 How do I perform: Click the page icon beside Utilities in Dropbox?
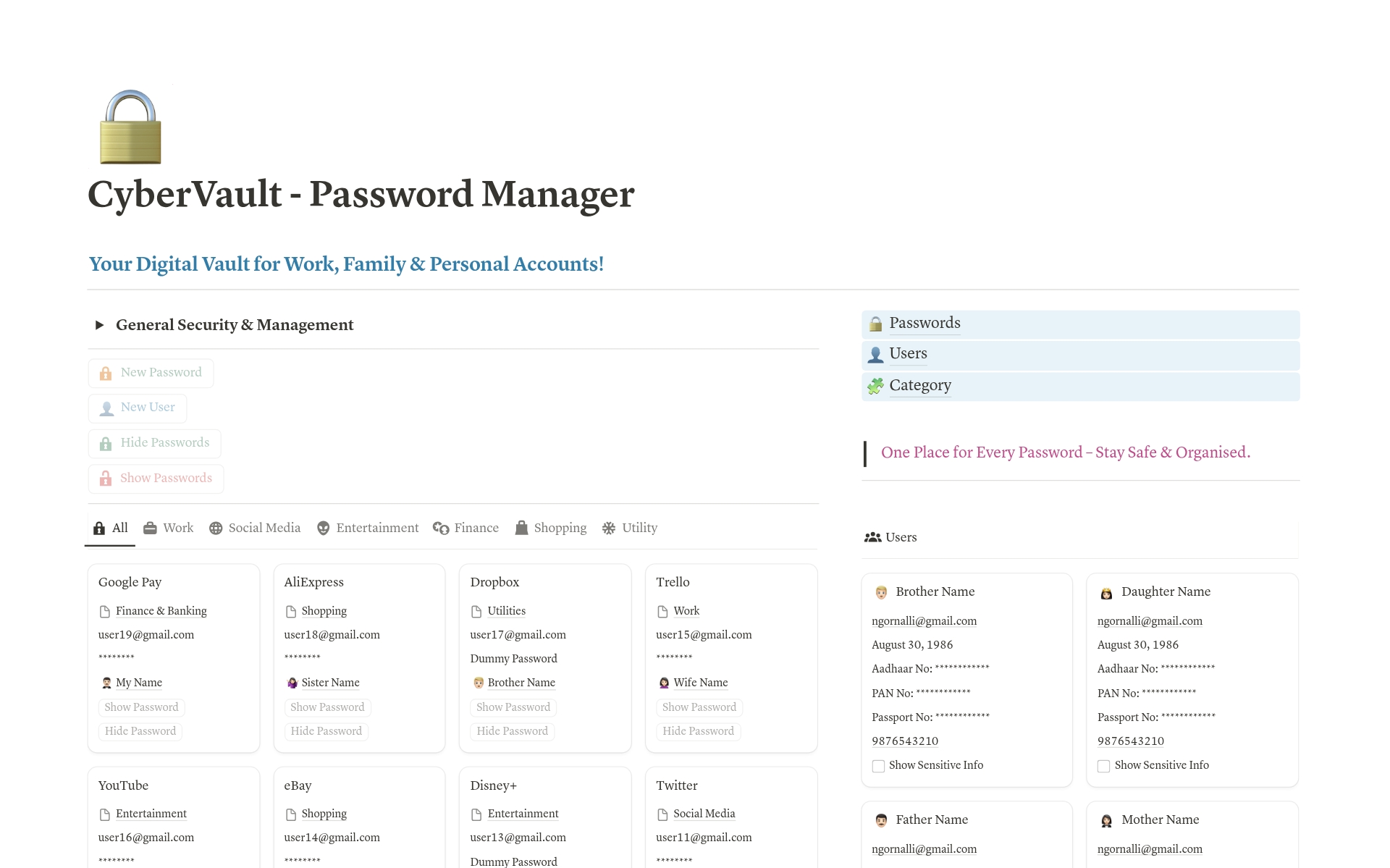(x=476, y=612)
